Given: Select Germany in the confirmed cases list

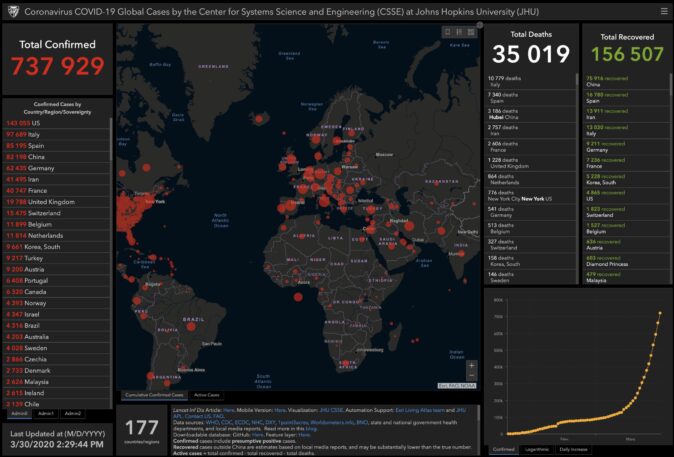Looking at the screenshot, I should 56,168.
